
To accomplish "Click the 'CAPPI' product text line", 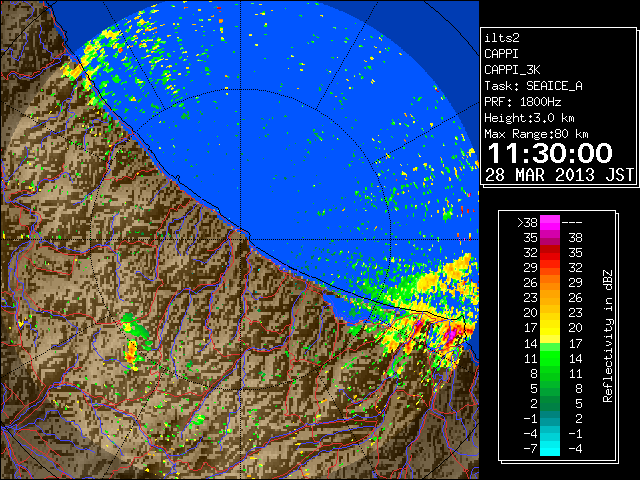I will tap(501, 54).
